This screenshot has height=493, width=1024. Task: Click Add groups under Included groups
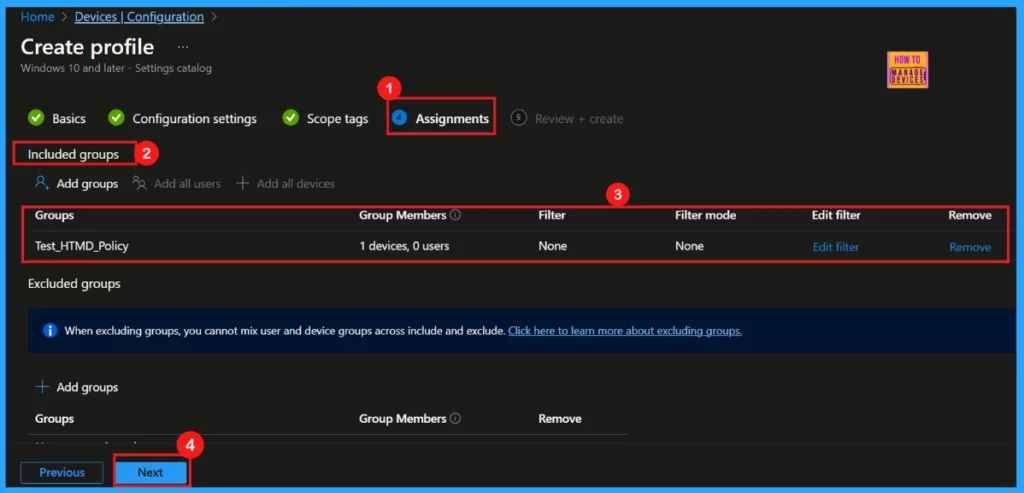87,184
